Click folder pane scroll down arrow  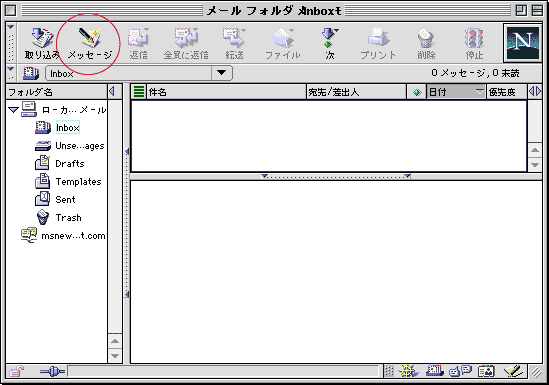coord(115,356)
